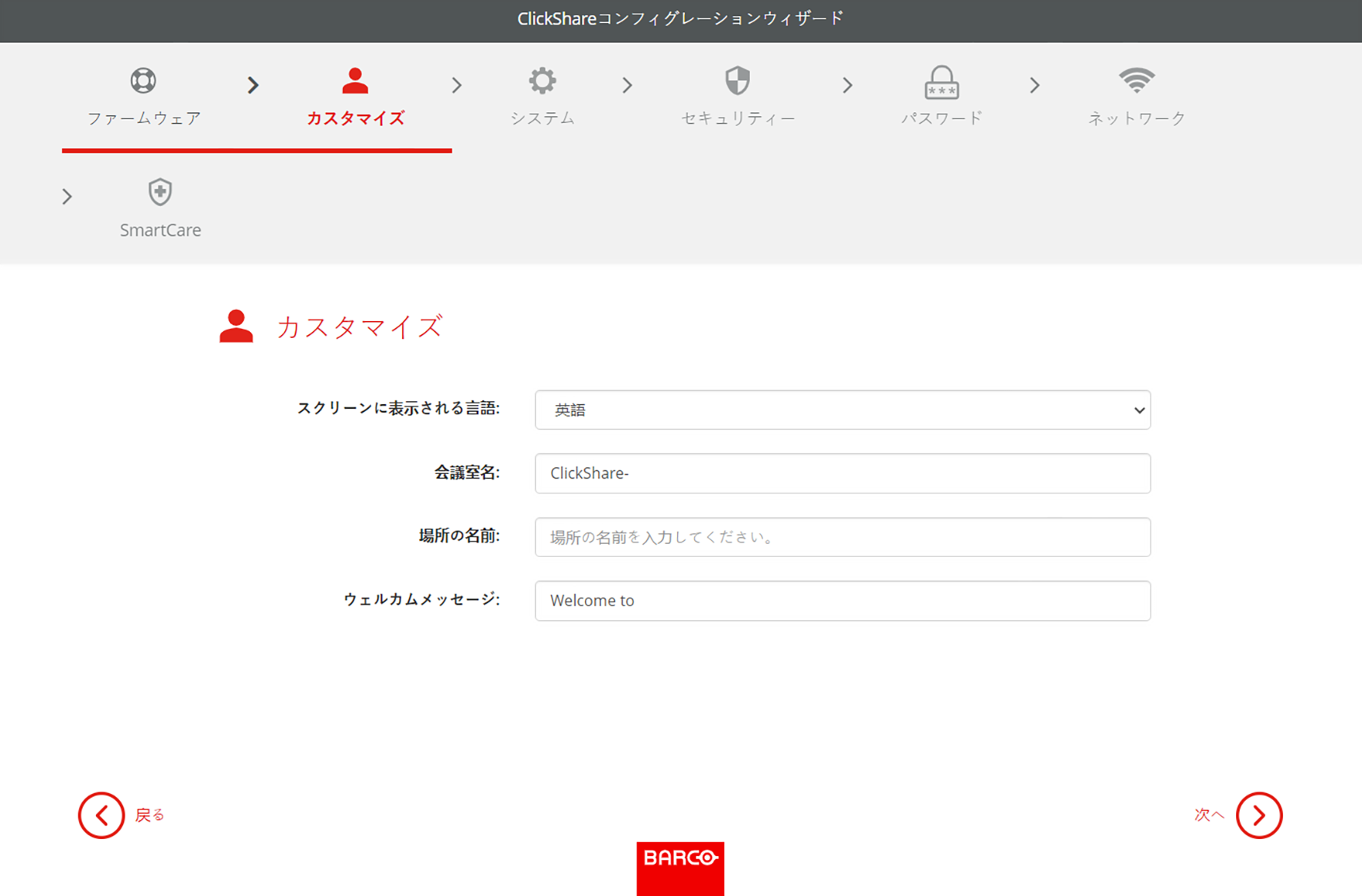Click the Network Wi-Fi icon

tap(1137, 80)
